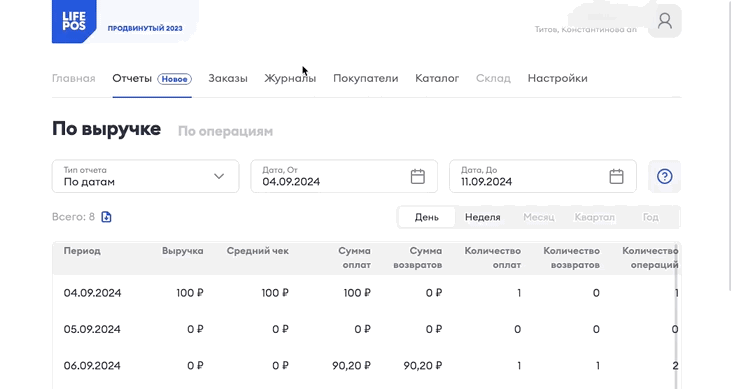Screen dimensions: 731x389
Task: Go to the Главная tab
Action: [x=74, y=78]
